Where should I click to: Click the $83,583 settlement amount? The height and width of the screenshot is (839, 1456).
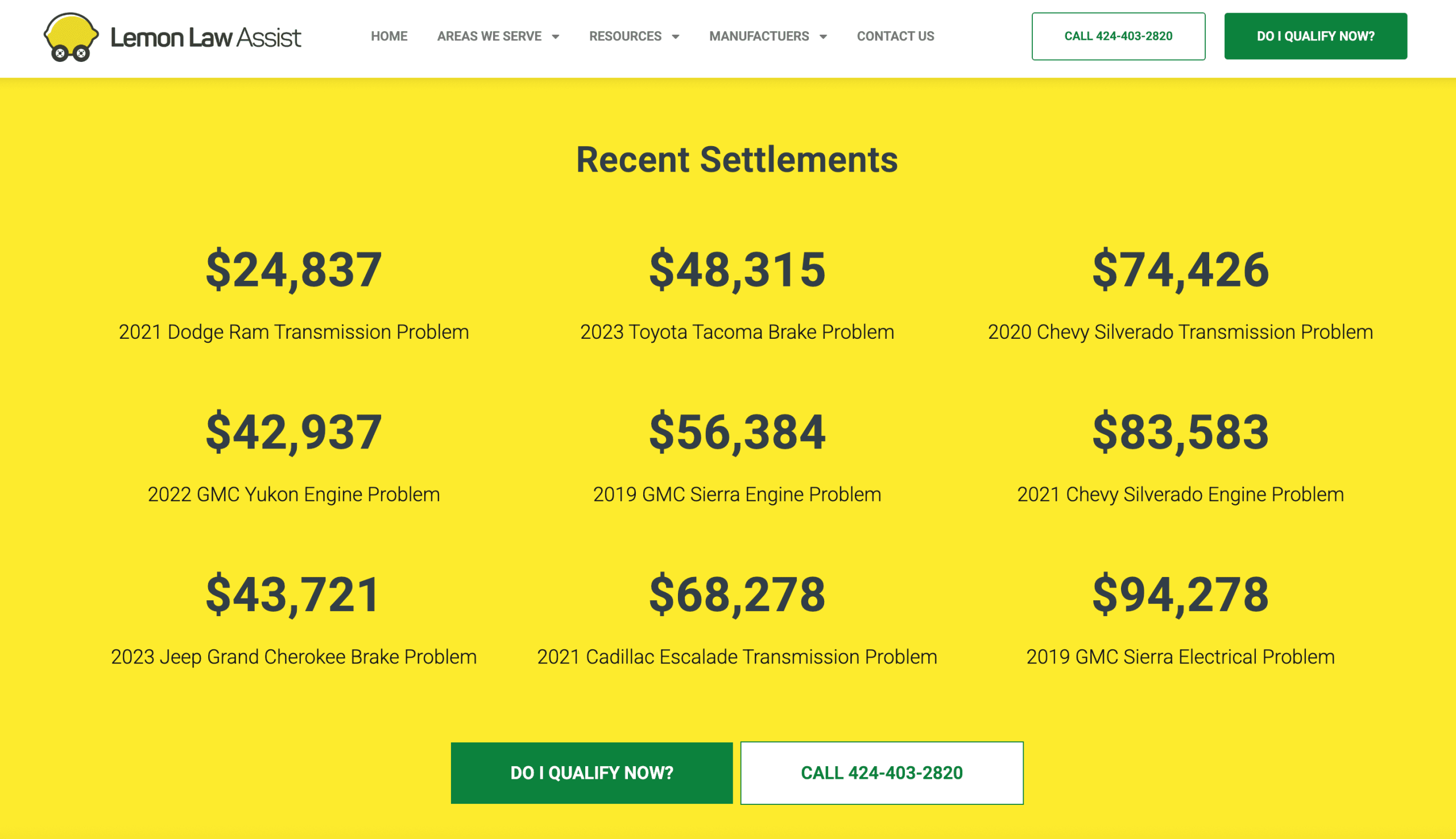point(1181,432)
